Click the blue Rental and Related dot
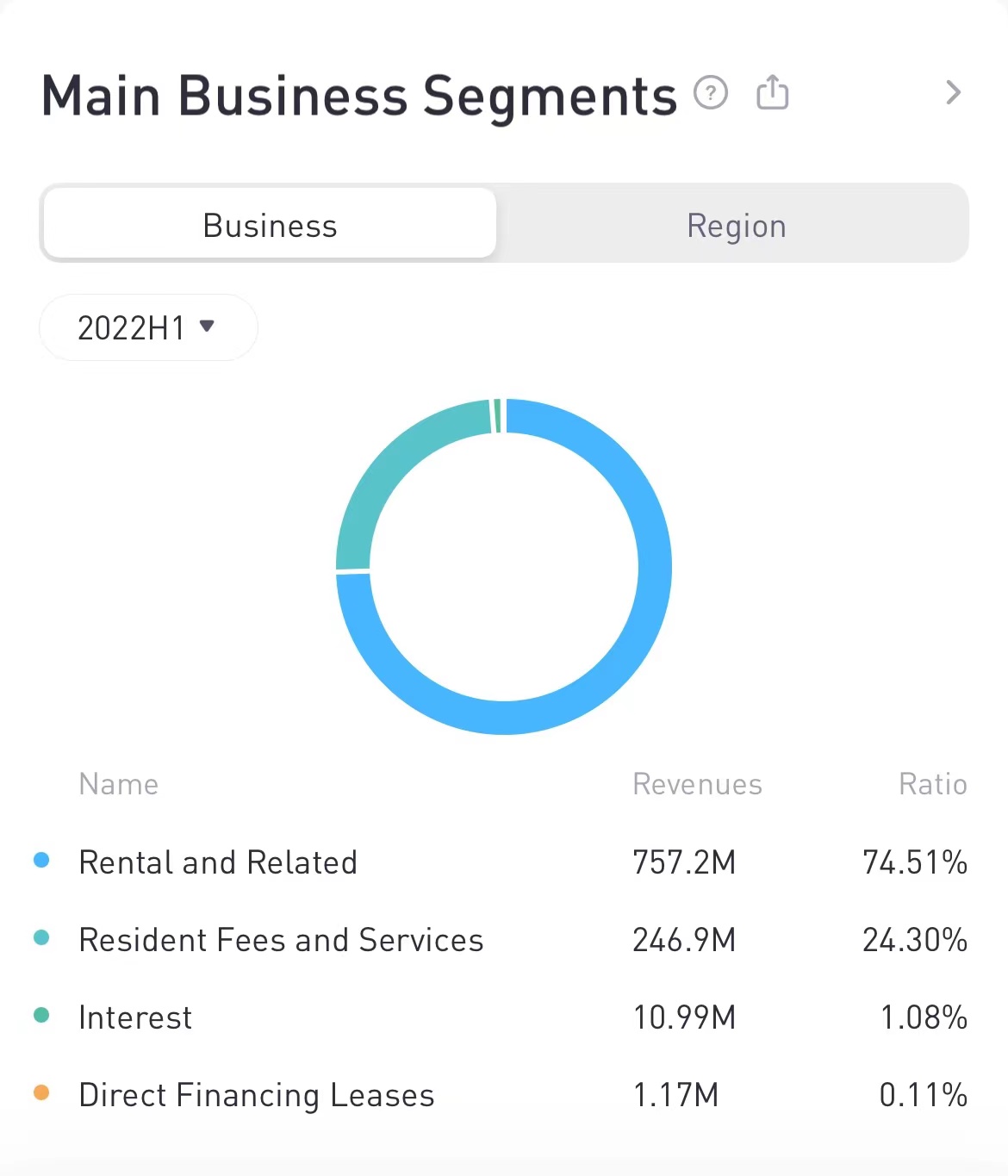 click(x=41, y=860)
